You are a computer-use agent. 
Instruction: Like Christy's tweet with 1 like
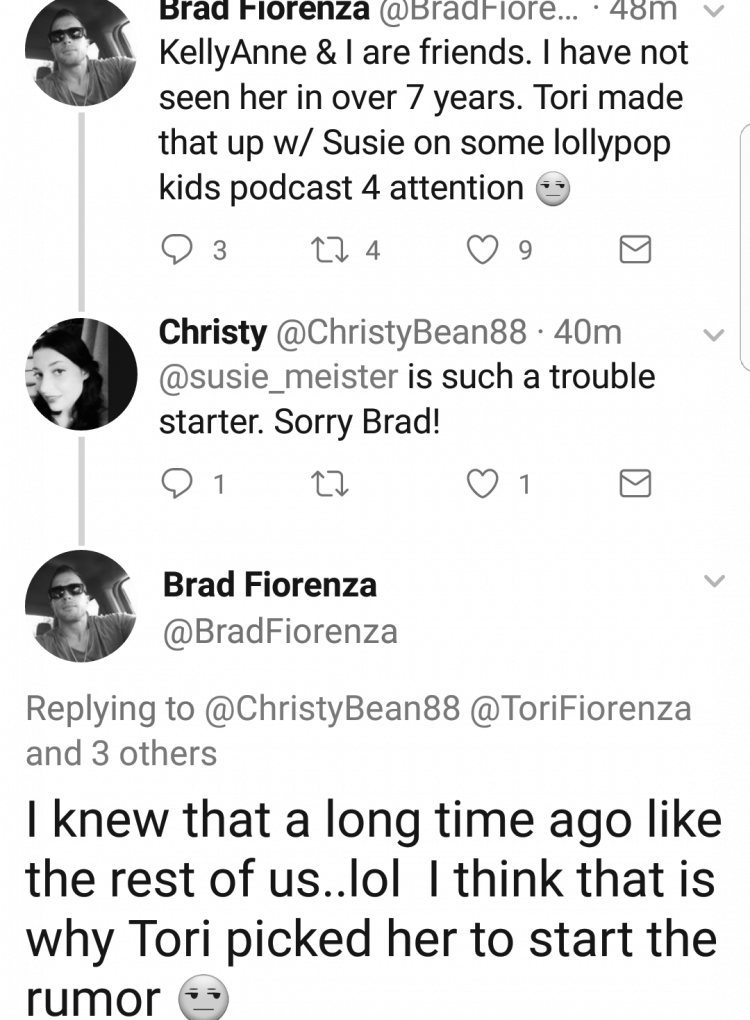coord(483,484)
